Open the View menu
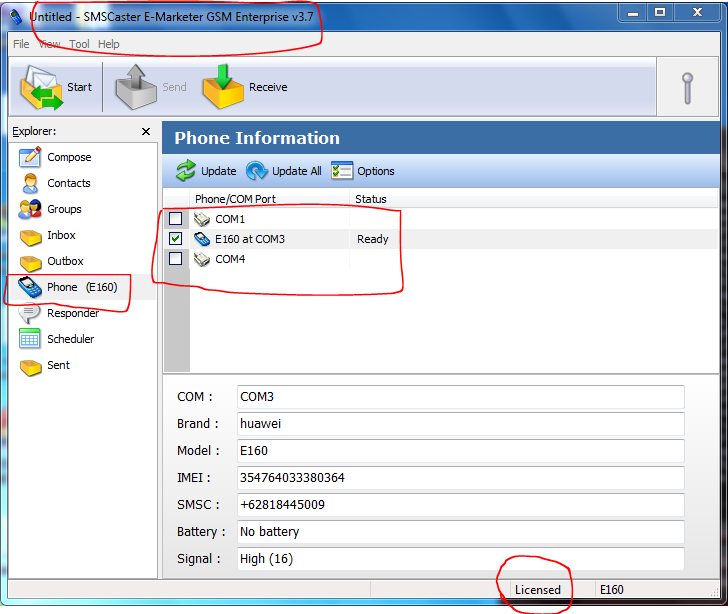The image size is (728, 614). (50, 44)
